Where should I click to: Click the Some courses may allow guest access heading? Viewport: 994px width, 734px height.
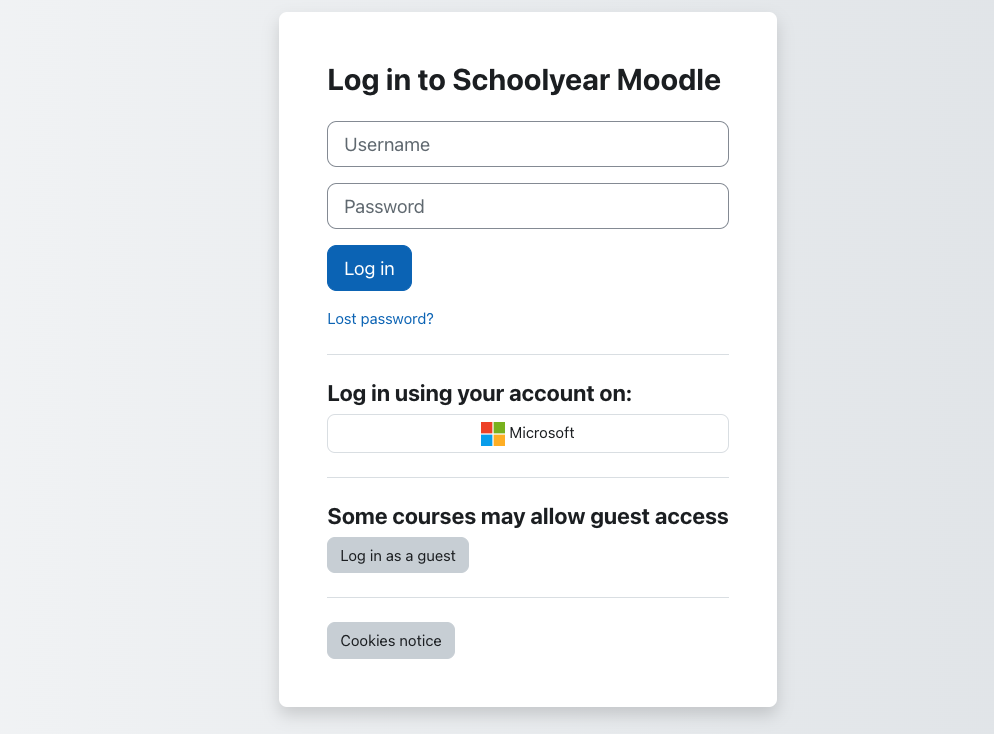[x=527, y=517]
